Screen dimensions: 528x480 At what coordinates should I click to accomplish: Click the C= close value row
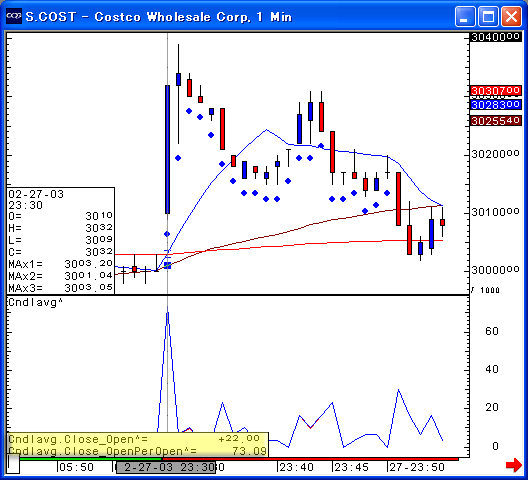(x=61, y=252)
